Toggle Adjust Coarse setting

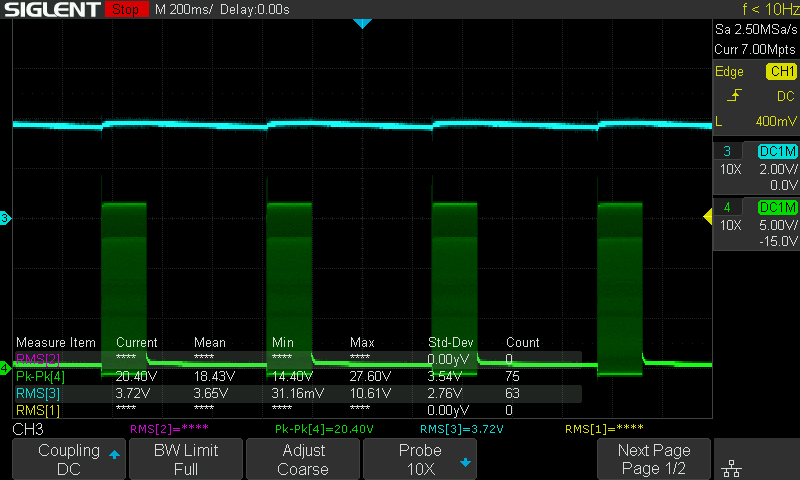point(303,459)
